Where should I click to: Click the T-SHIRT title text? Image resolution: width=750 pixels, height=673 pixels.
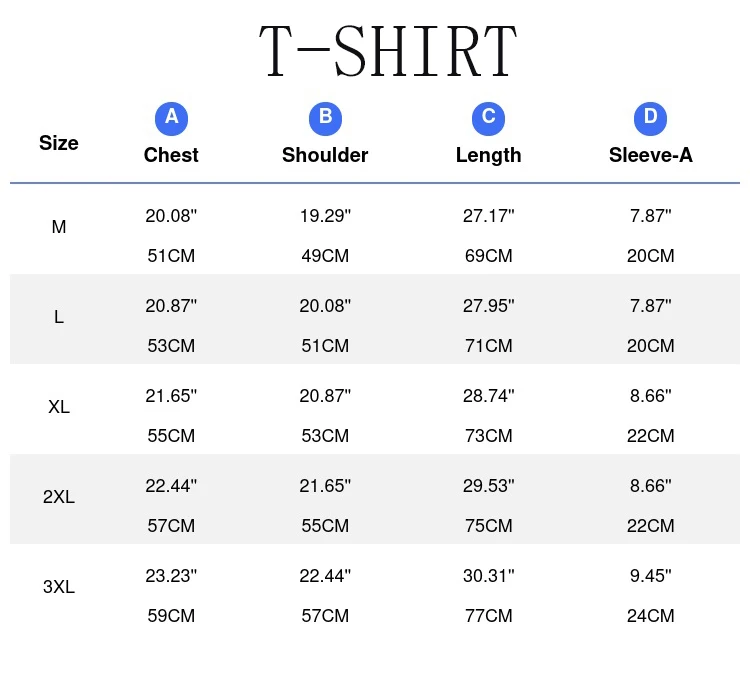pyautogui.click(x=388, y=51)
